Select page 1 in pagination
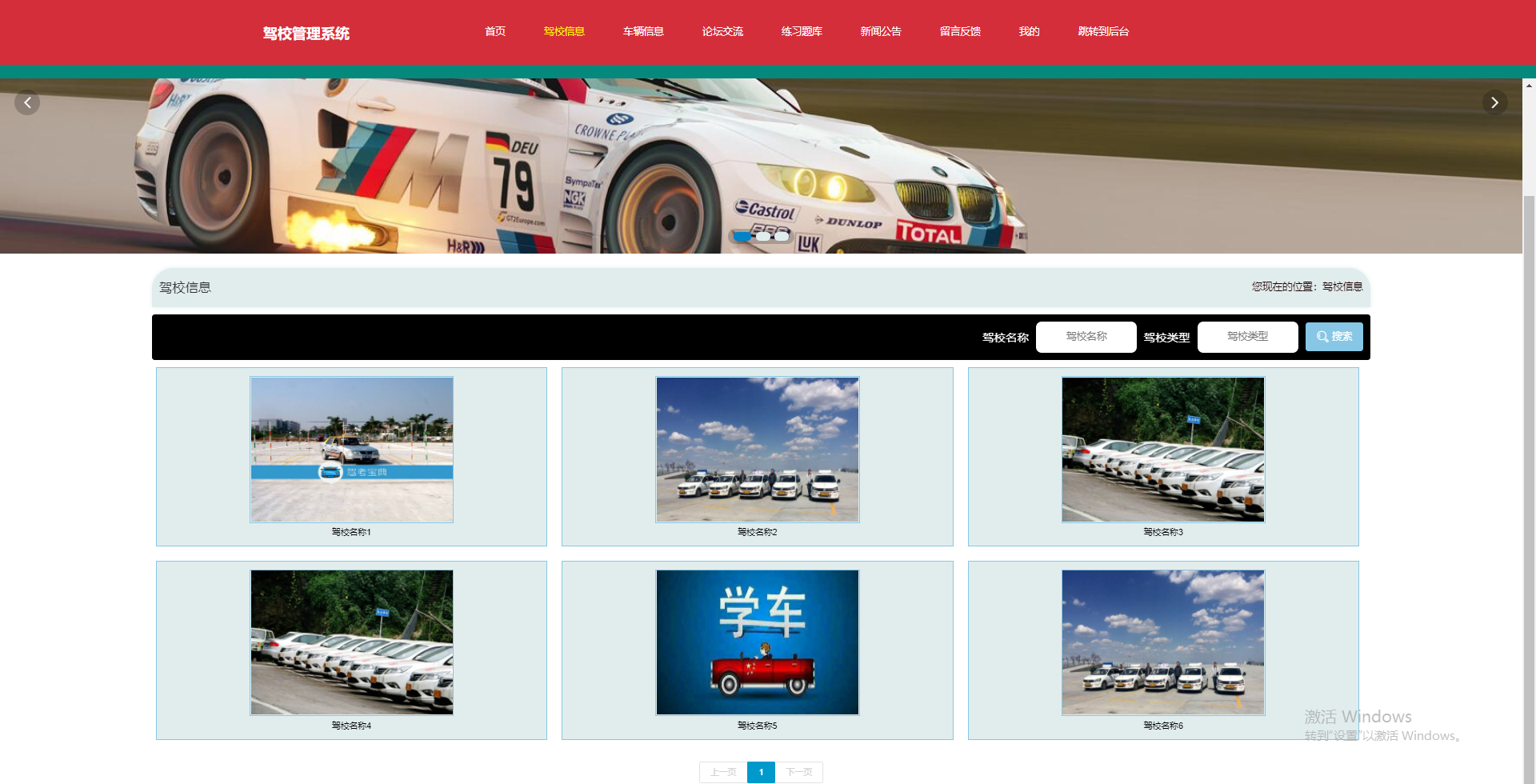The image size is (1536, 784). click(x=761, y=771)
